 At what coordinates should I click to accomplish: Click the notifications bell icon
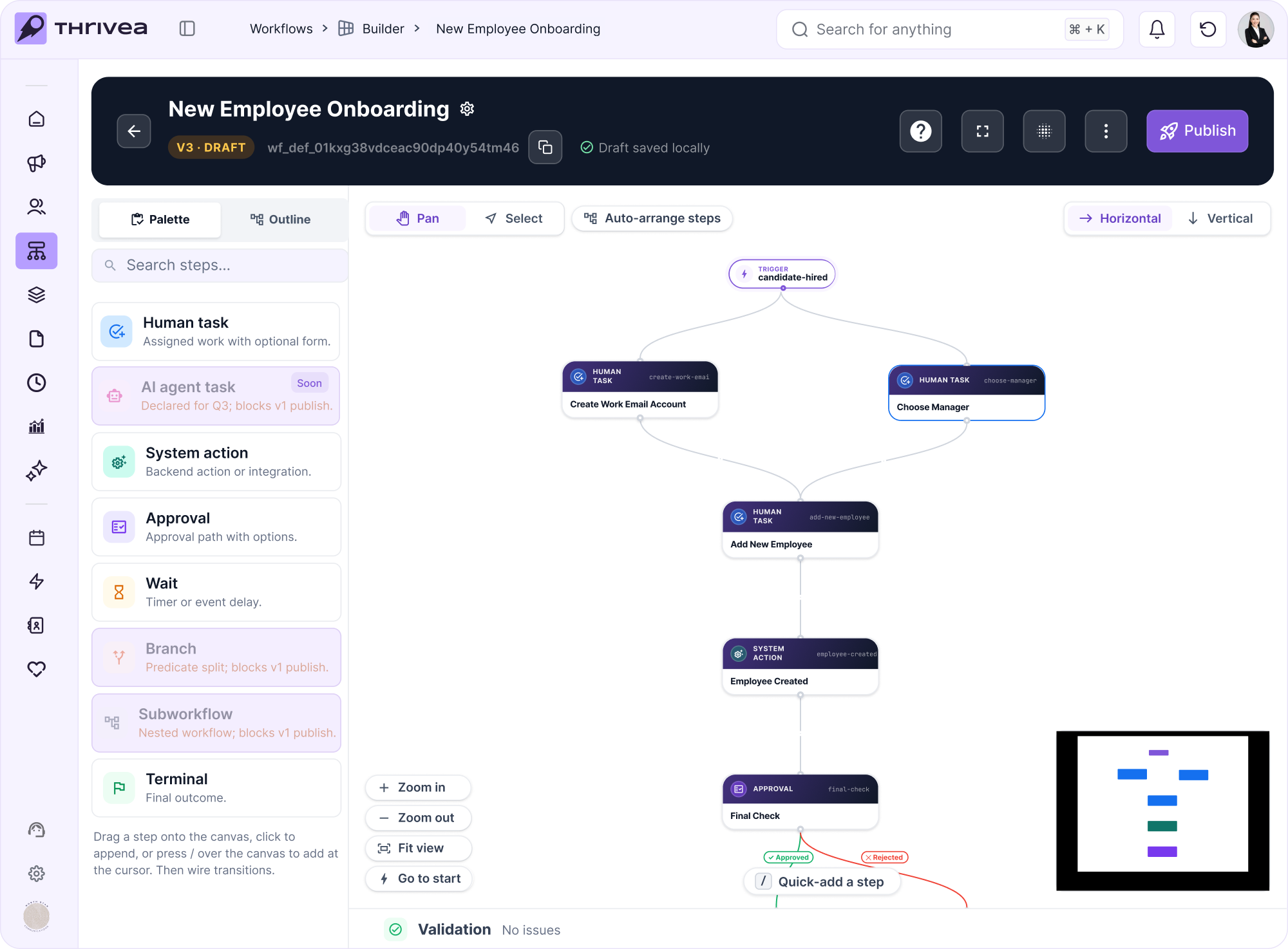tap(1157, 29)
